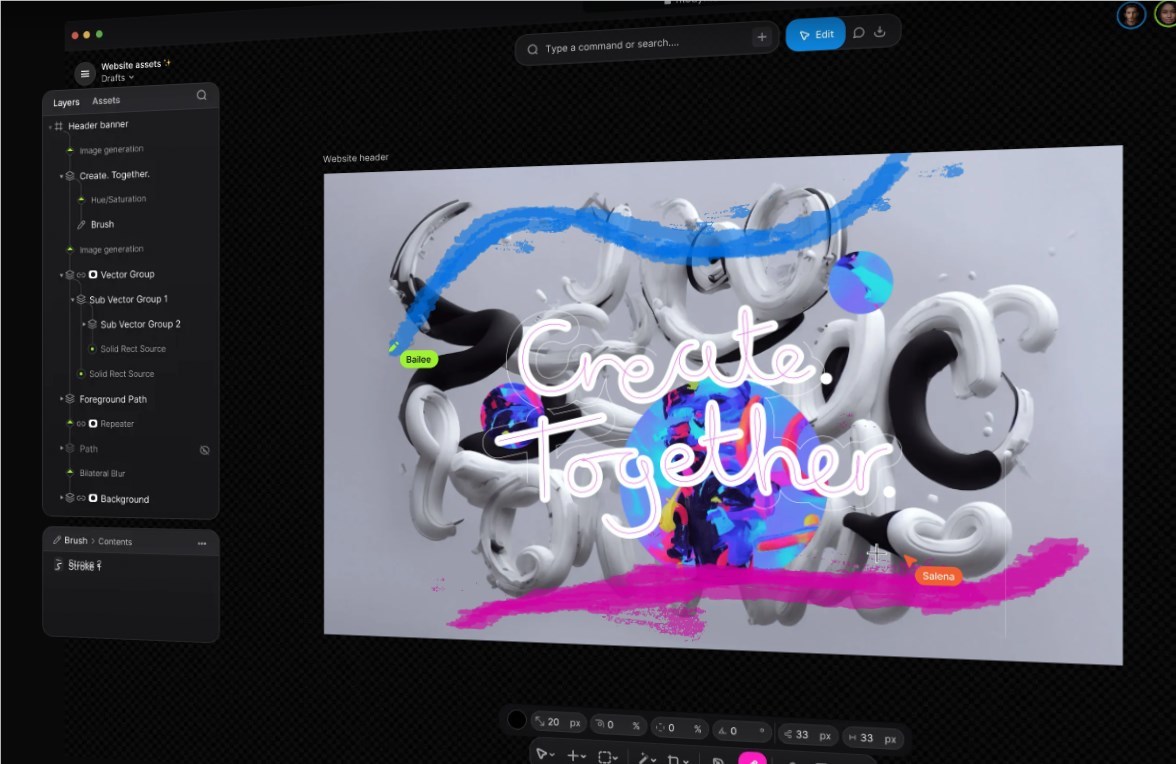Open the black brush color swatch
The image size is (1176, 764).
click(517, 720)
